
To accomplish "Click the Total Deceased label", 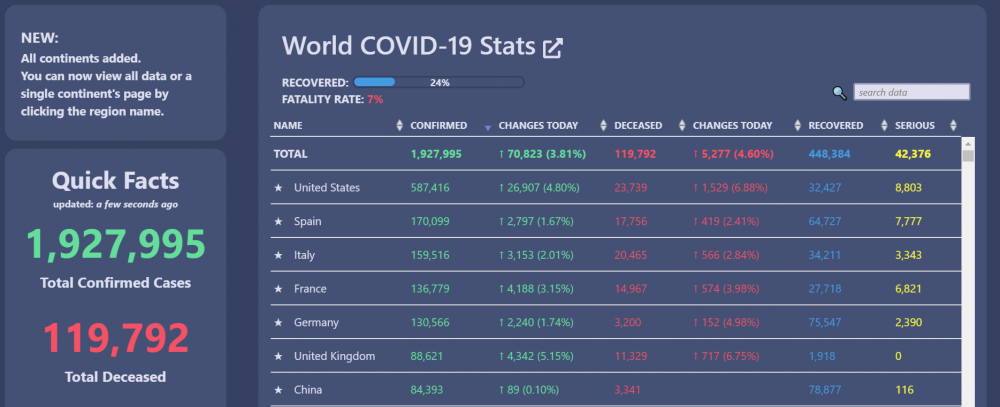I will pos(115,377).
